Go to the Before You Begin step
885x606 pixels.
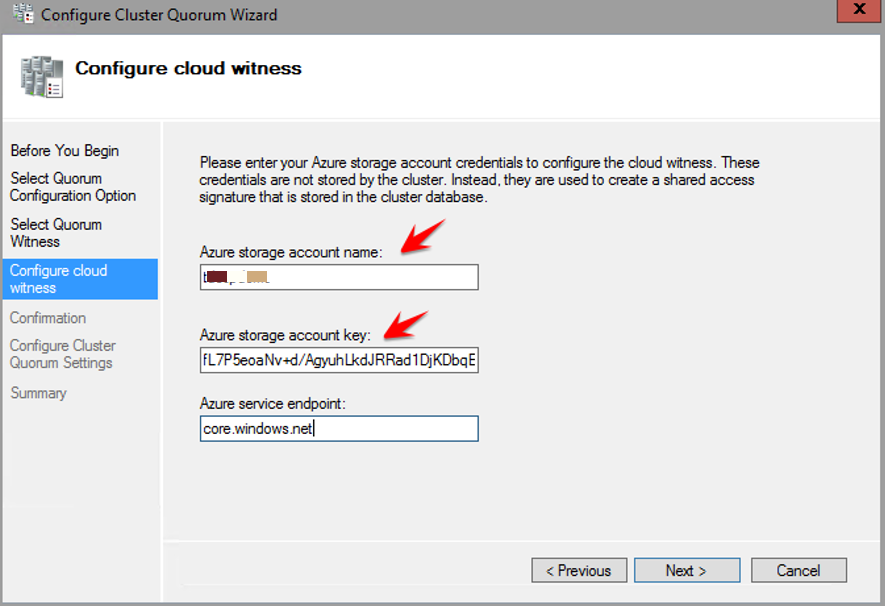click(65, 151)
